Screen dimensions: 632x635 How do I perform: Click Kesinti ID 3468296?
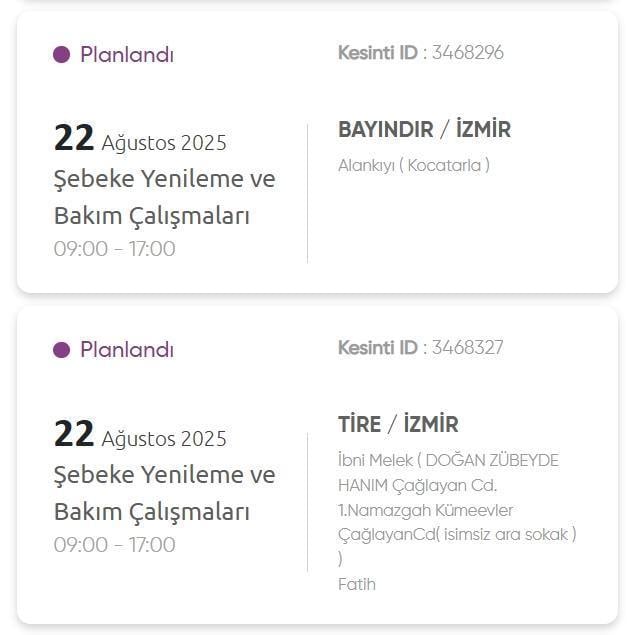point(420,53)
